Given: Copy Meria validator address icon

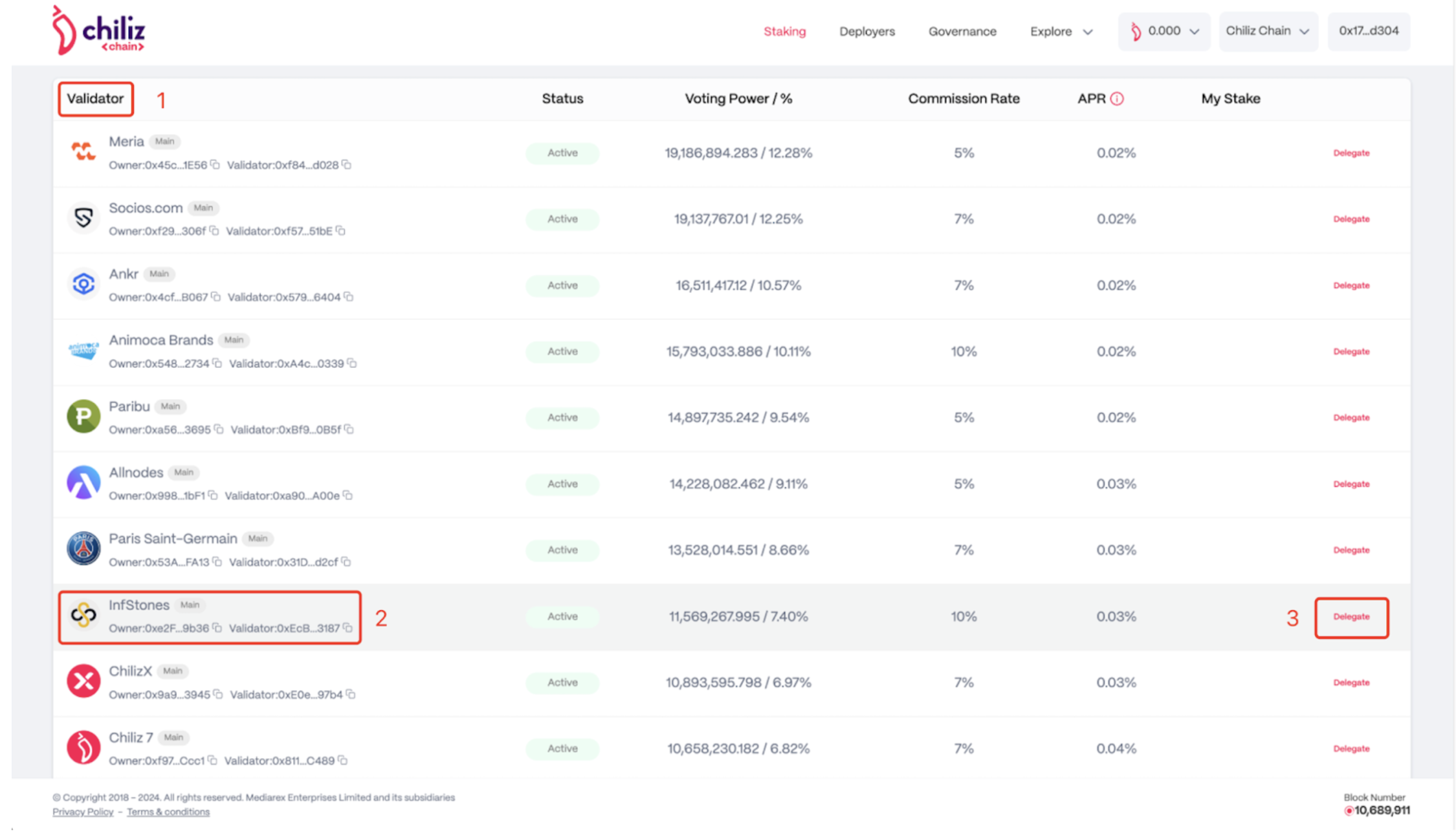Looking at the screenshot, I should click(x=347, y=165).
